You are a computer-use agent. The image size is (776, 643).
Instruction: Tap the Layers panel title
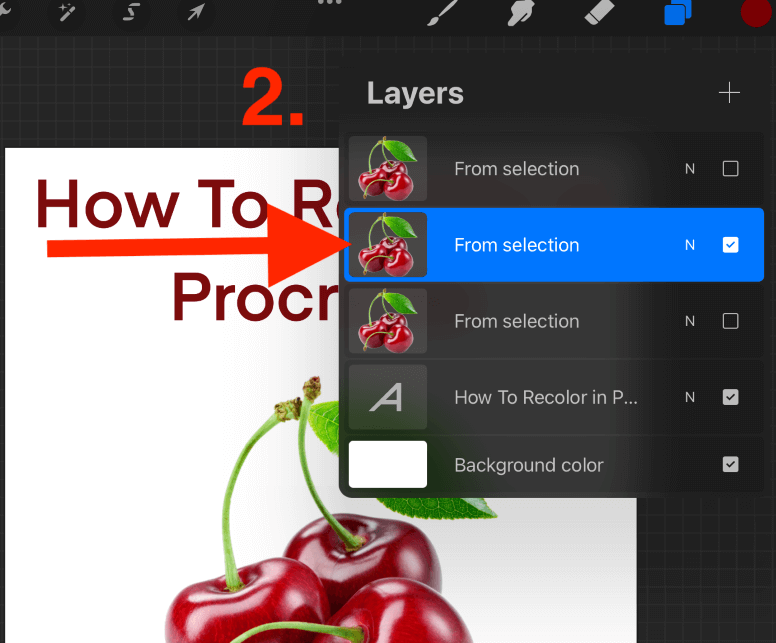pyautogui.click(x=415, y=94)
